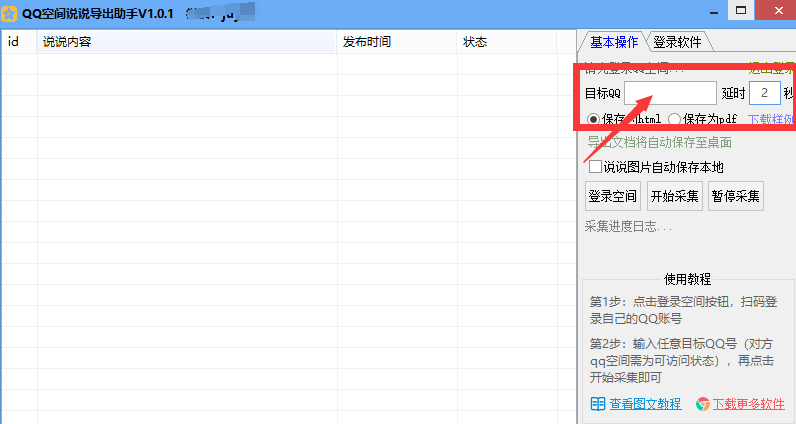Switch to the 基本操作 tab

613,42
